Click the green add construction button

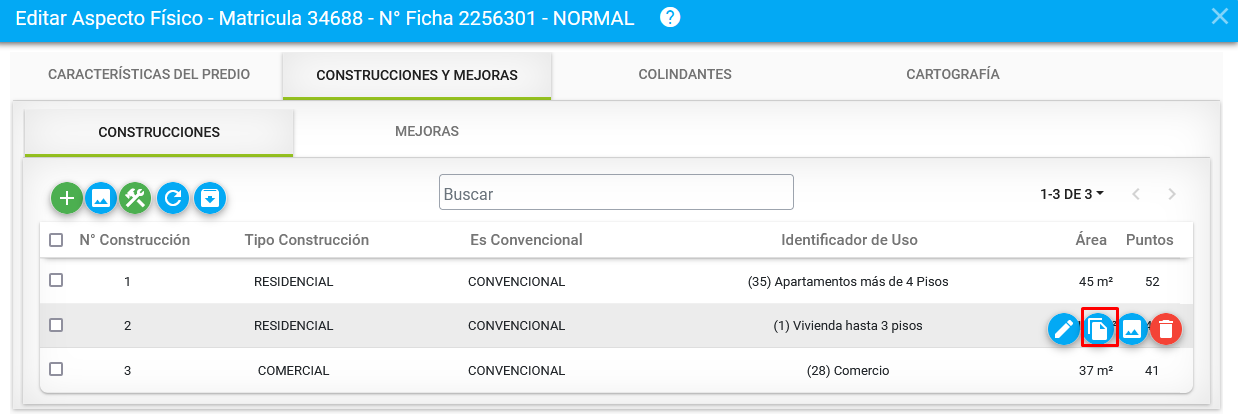click(67, 198)
